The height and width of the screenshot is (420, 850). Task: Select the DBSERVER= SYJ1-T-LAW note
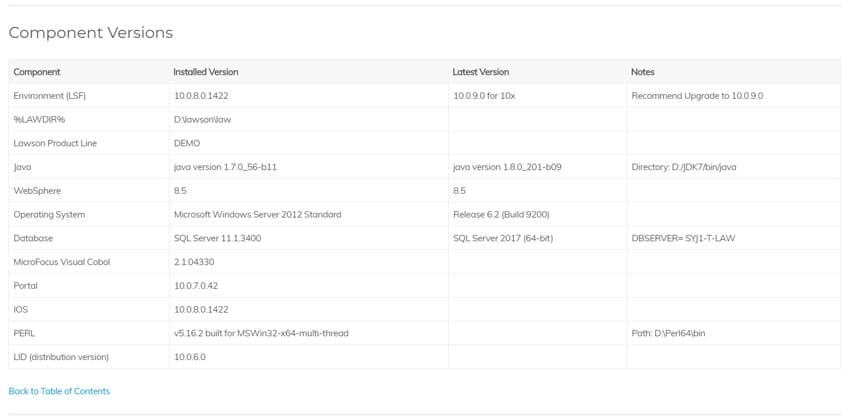683,238
